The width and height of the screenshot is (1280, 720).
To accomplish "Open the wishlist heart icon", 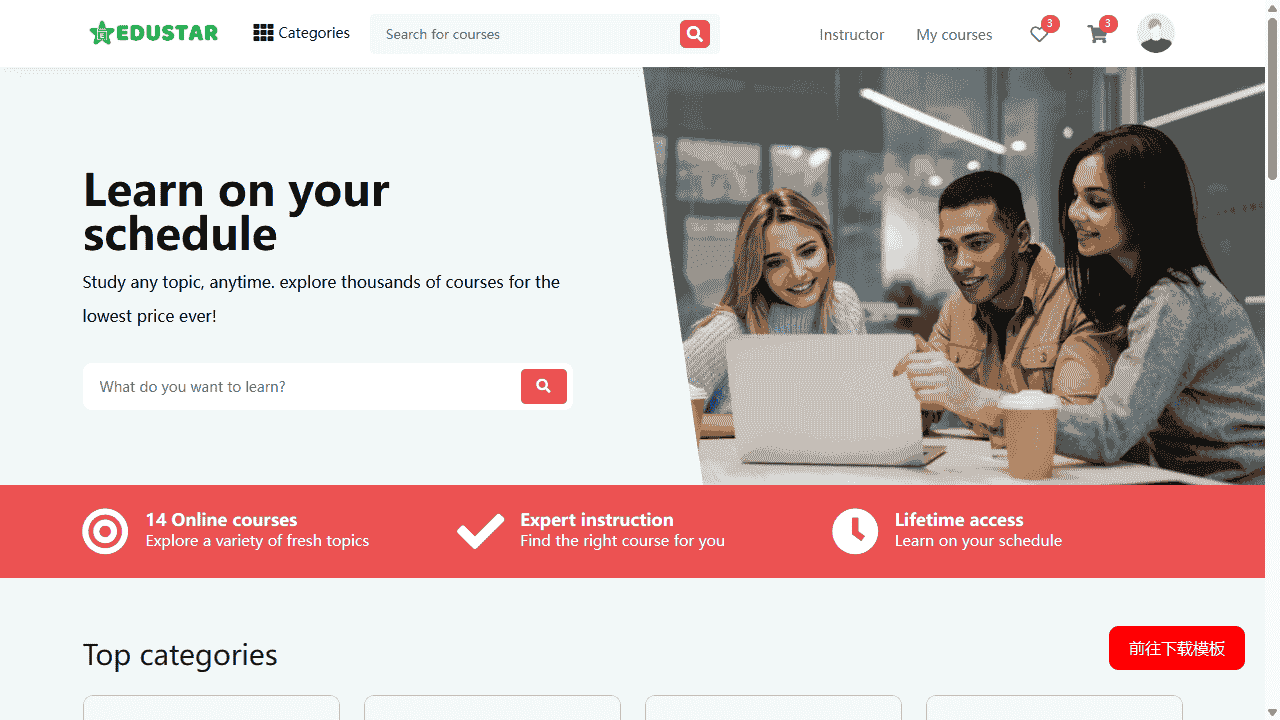I will tap(1039, 35).
